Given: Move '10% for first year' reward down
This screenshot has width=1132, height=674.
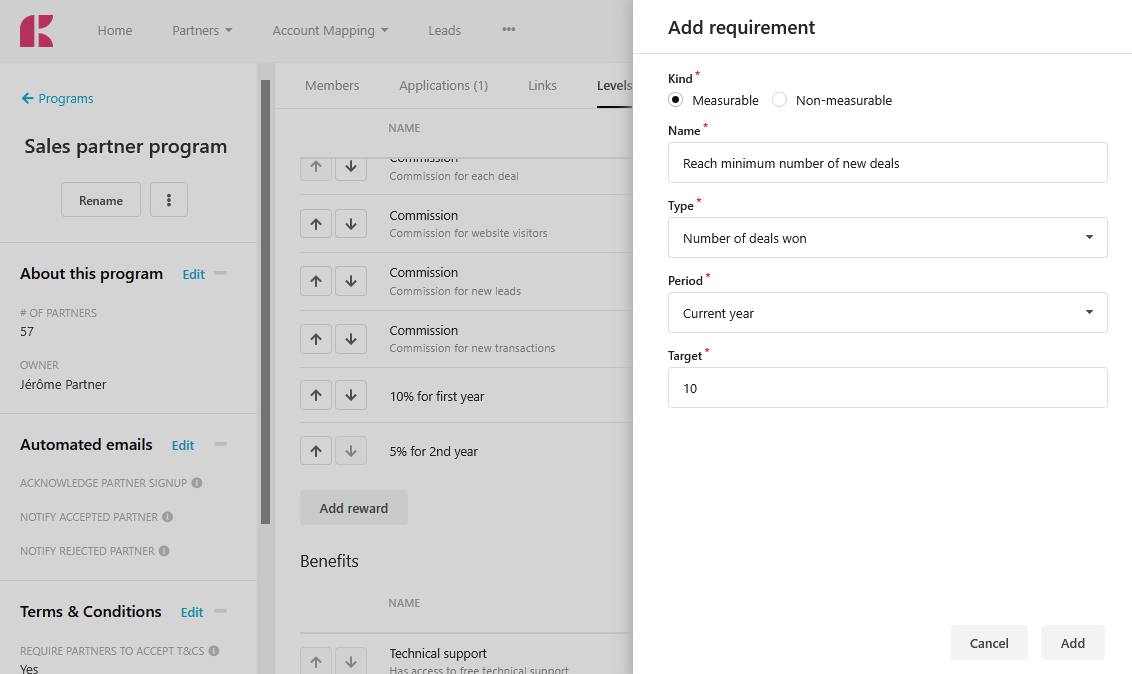Looking at the screenshot, I should coord(351,395).
